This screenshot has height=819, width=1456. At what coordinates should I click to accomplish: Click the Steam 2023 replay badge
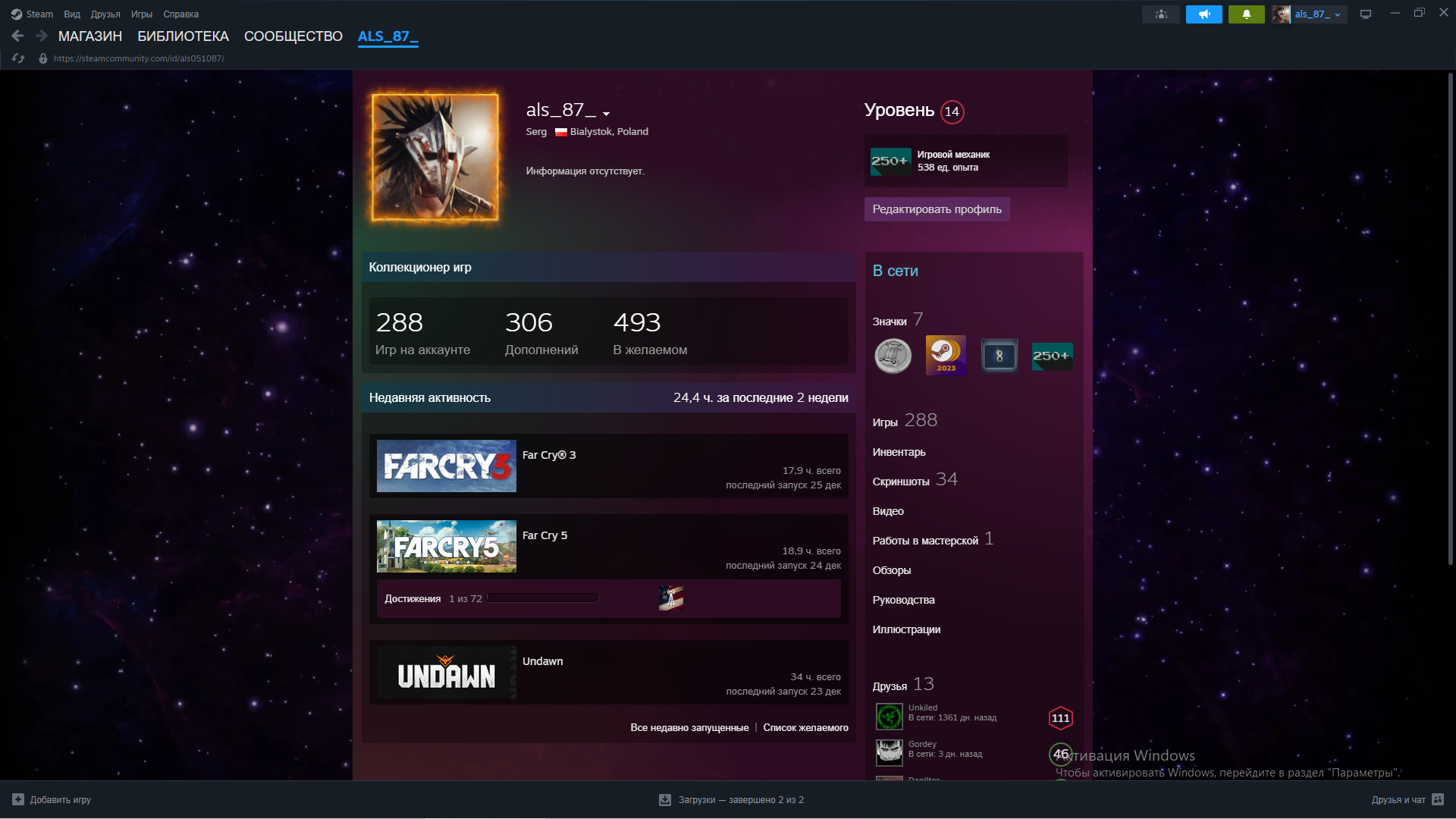pyautogui.click(x=946, y=356)
